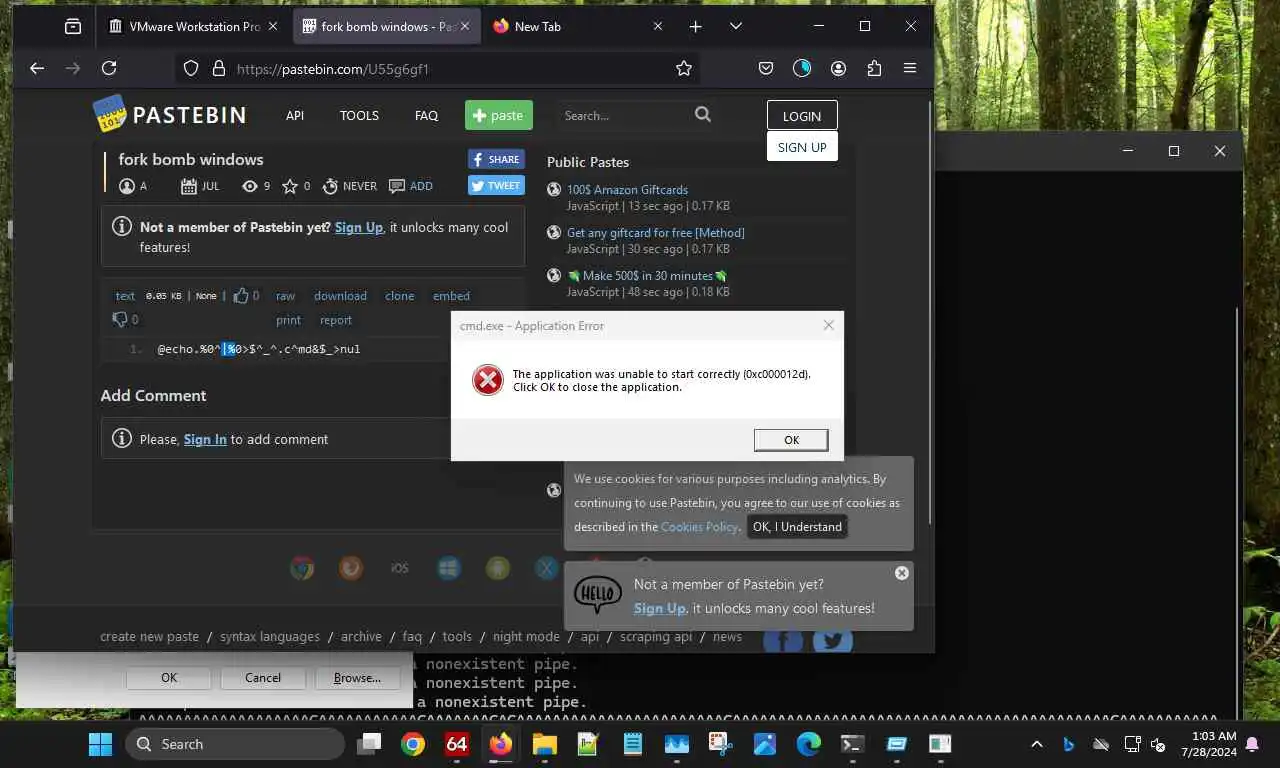This screenshot has height=768, width=1280.
Task: Open the API menu item
Action: (295, 115)
